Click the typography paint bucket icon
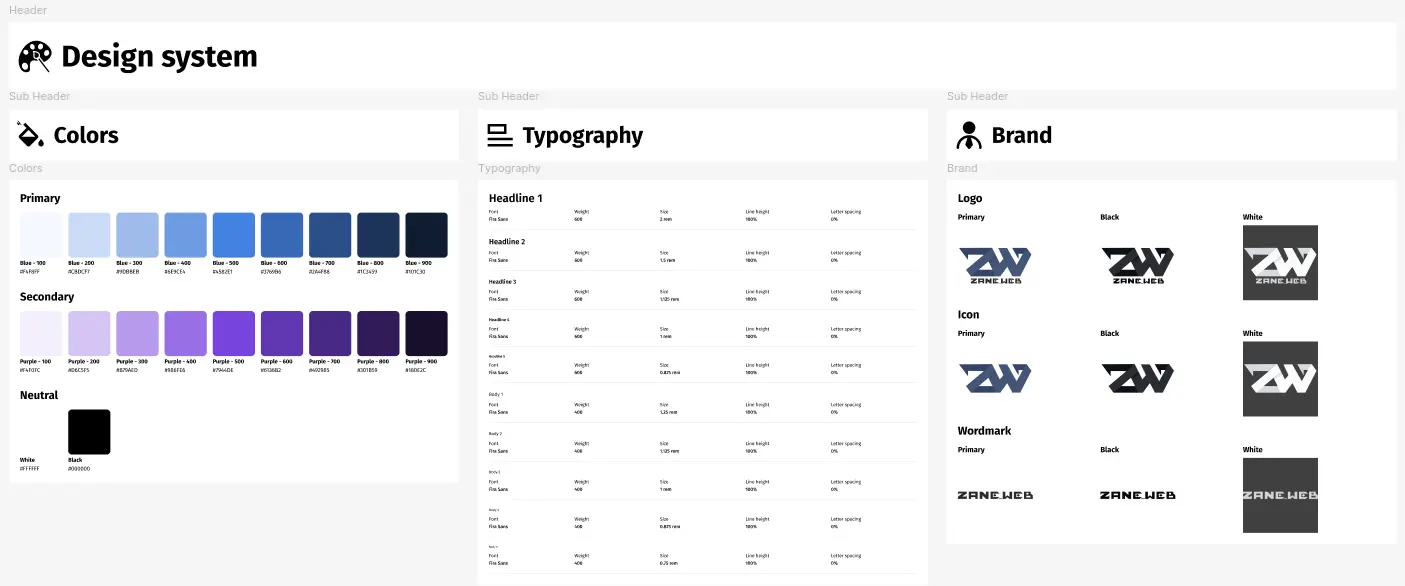The width and height of the screenshot is (1405, 586). (498, 134)
